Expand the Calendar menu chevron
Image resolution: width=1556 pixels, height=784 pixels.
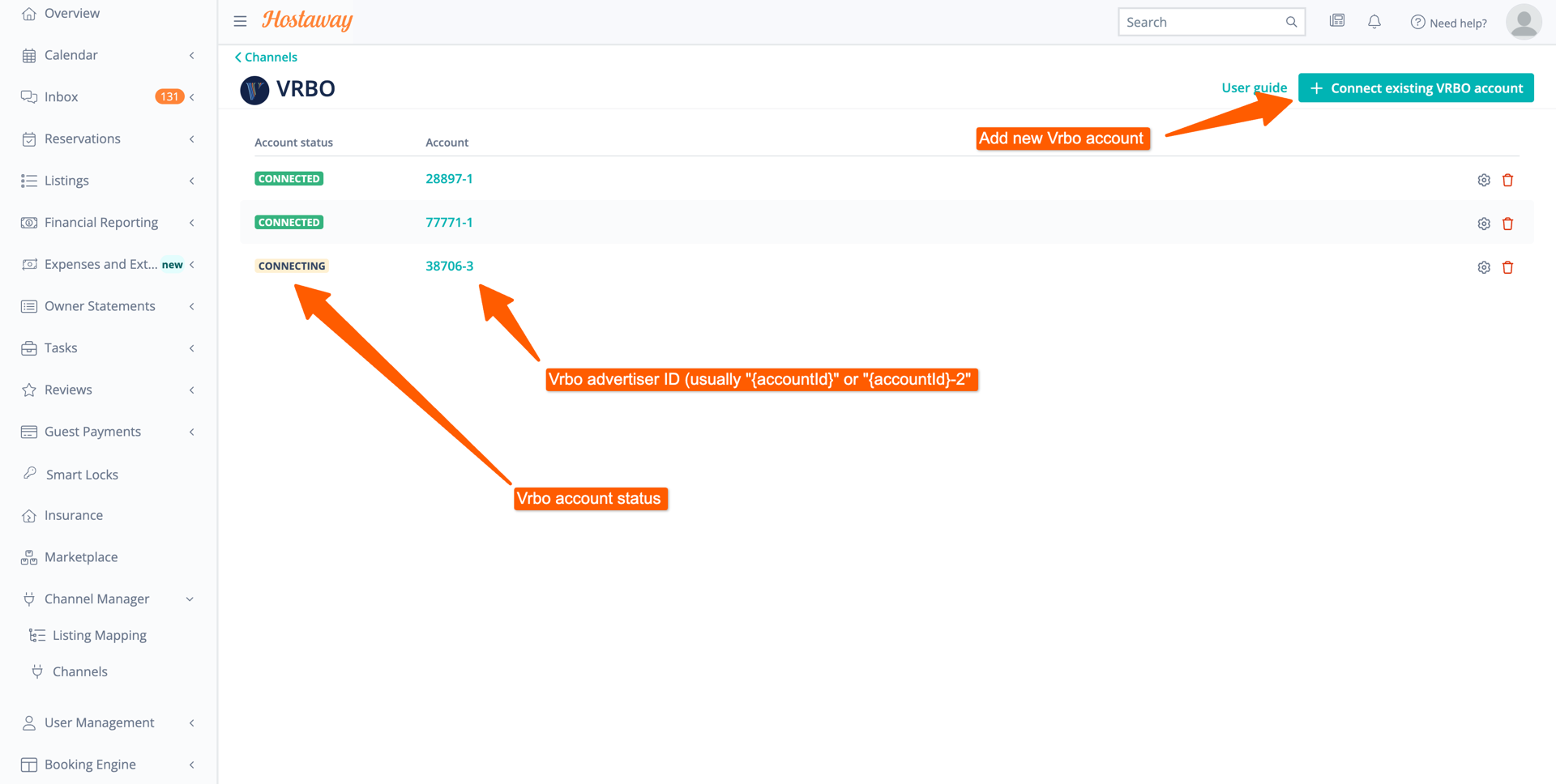point(192,55)
